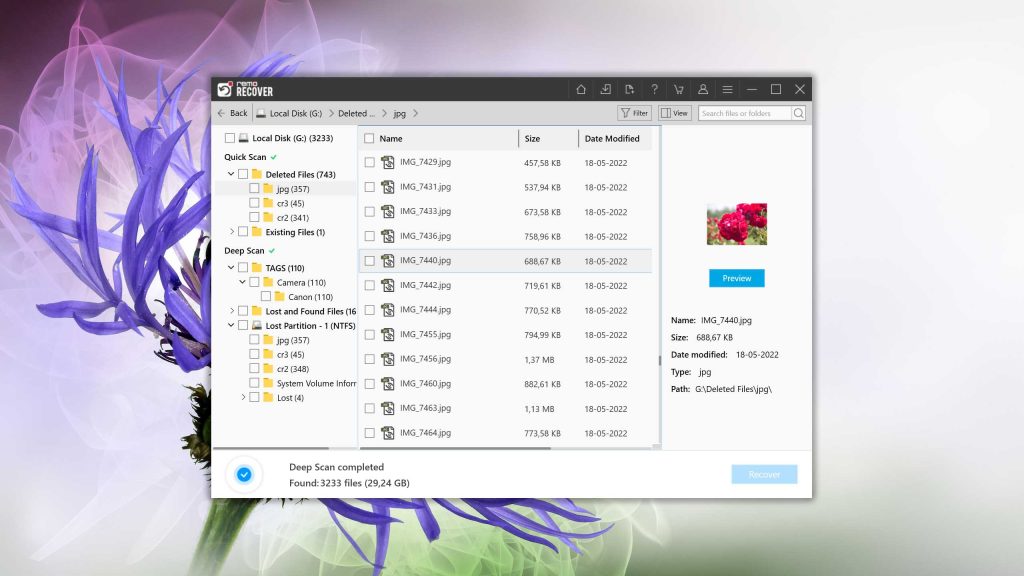
Task: Check the select-all box beside Name
Action: (369, 138)
